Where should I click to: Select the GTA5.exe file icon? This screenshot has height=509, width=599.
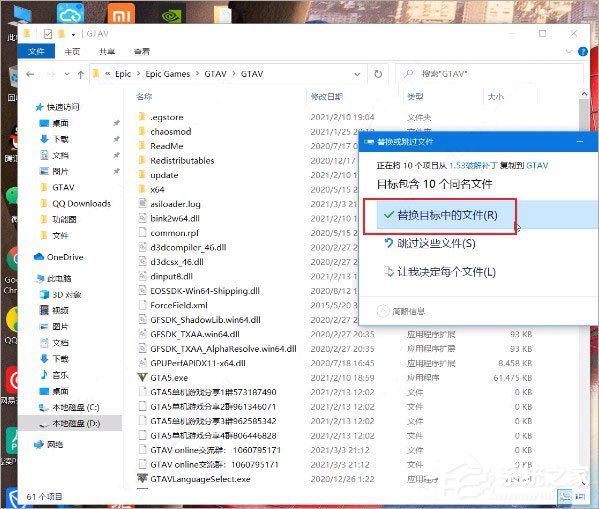[x=142, y=378]
